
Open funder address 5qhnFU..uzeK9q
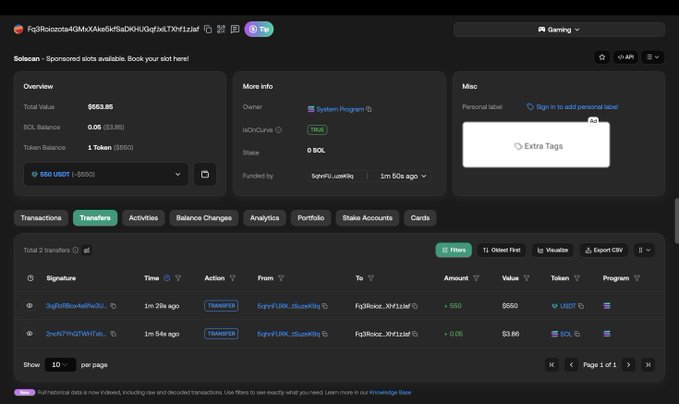tap(333, 176)
